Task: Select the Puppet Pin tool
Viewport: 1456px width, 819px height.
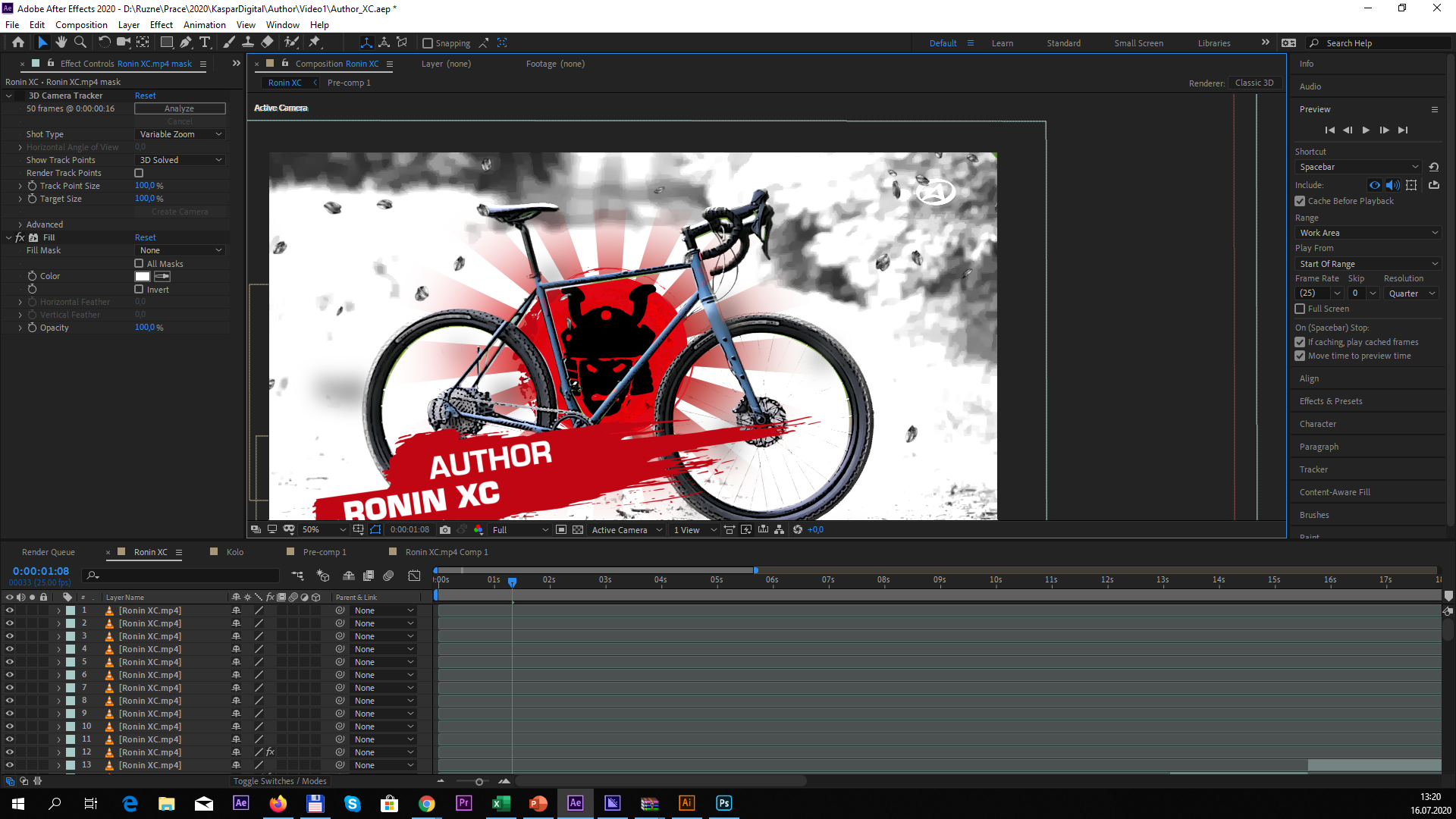Action: [315, 43]
